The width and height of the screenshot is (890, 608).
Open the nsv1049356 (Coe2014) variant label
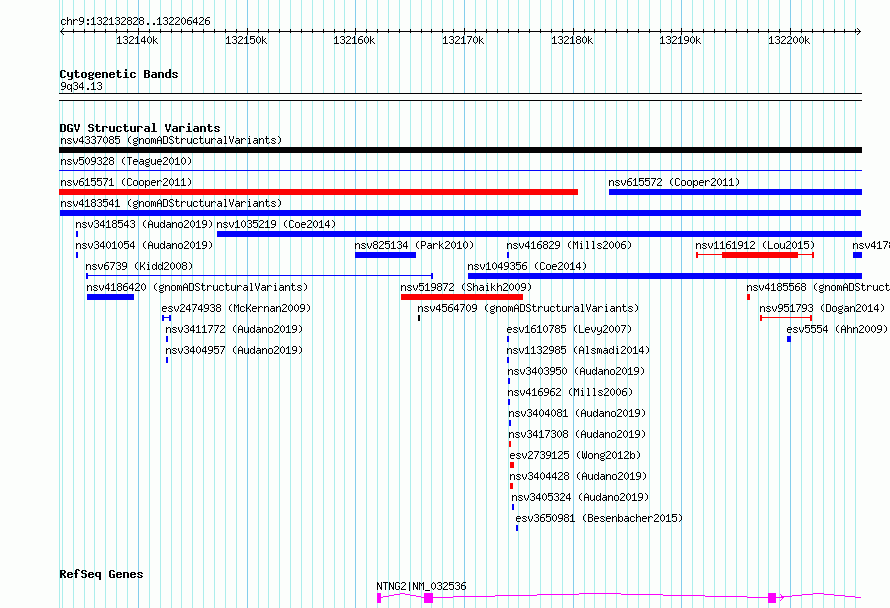coord(530,266)
